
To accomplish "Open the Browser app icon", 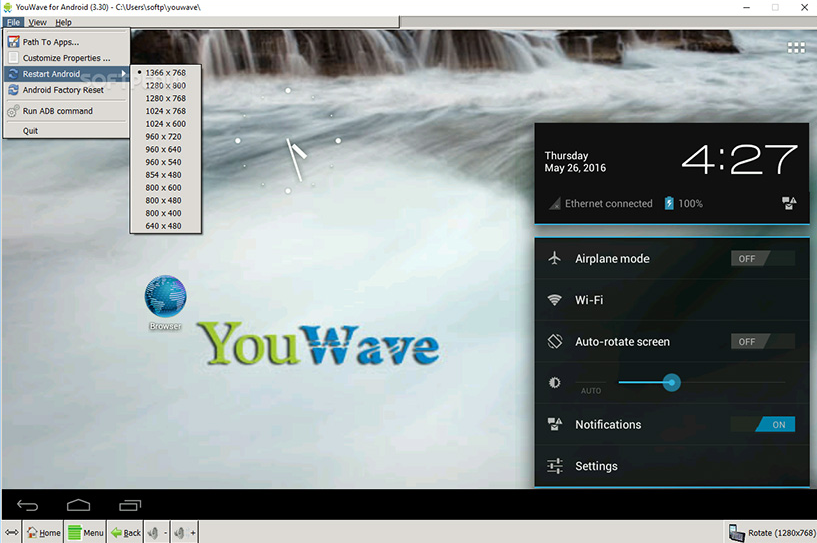I will (x=165, y=302).
